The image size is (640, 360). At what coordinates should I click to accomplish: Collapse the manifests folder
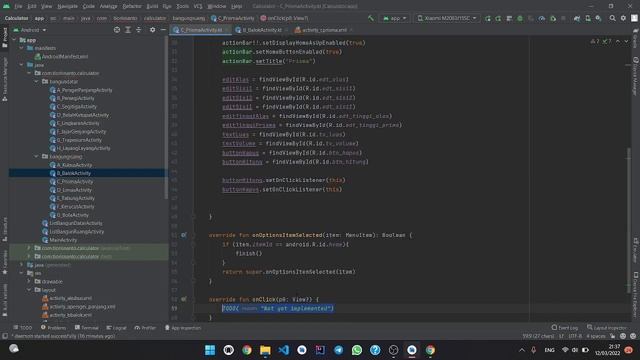(x=22, y=48)
